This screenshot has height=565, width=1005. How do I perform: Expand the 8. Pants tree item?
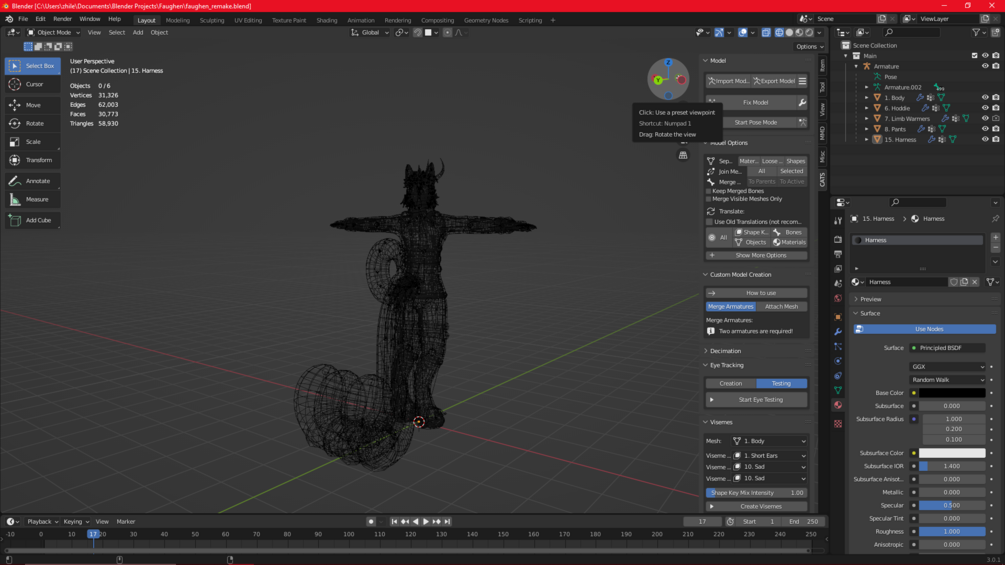[x=867, y=129]
